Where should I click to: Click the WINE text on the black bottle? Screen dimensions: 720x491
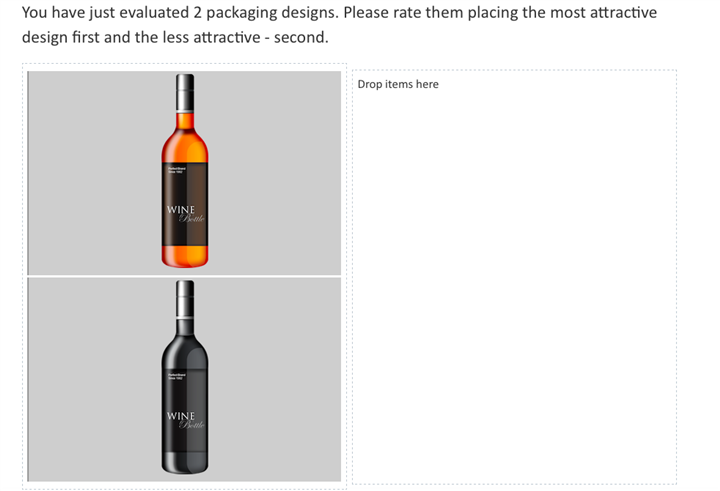tap(181, 415)
